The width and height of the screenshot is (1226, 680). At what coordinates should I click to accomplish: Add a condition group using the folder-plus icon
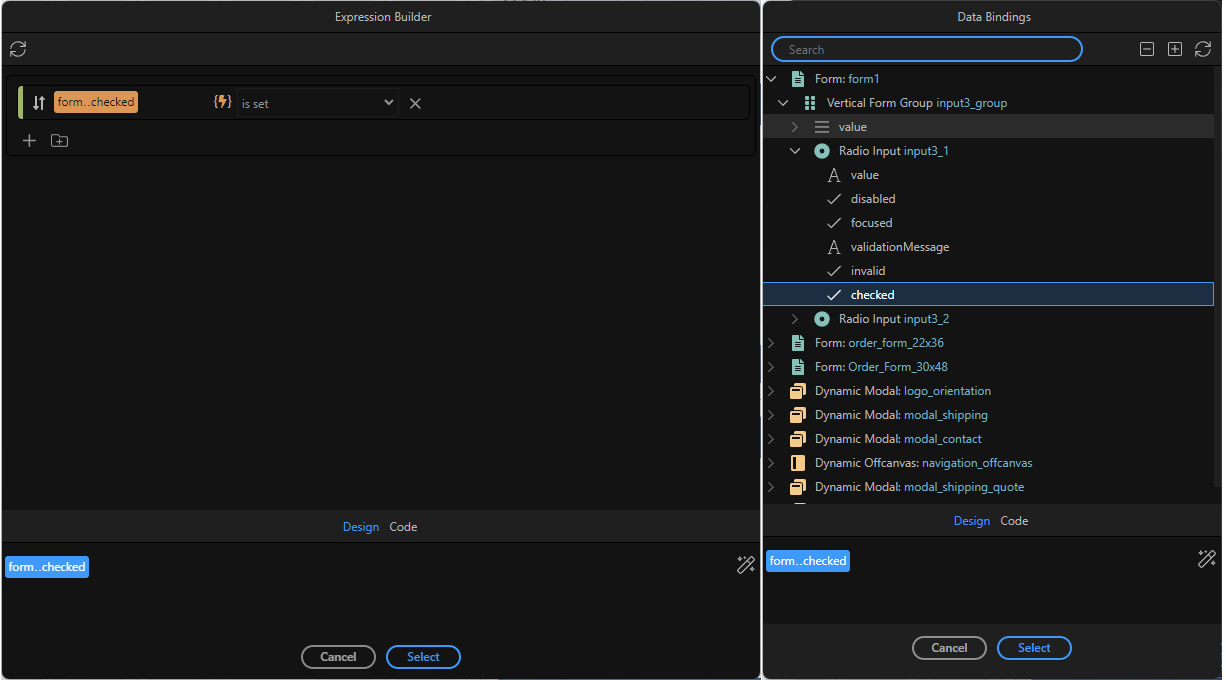(59, 140)
